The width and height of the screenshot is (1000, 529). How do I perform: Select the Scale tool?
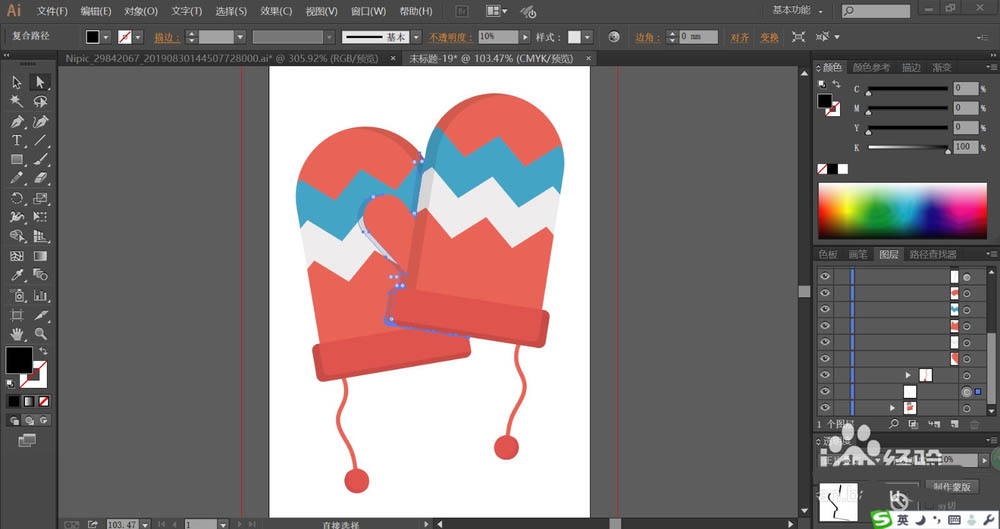click(x=40, y=198)
